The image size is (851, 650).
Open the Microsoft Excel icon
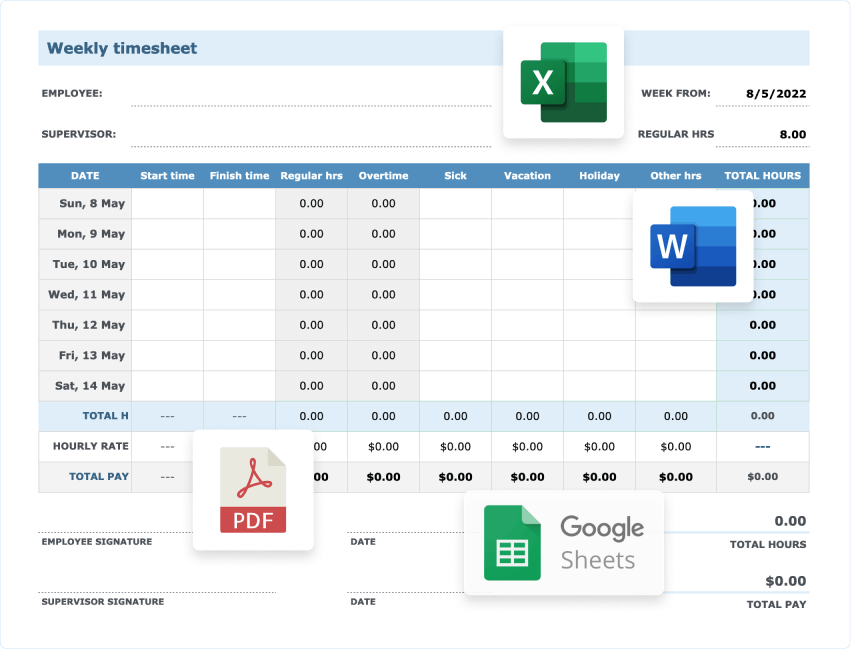pos(563,80)
